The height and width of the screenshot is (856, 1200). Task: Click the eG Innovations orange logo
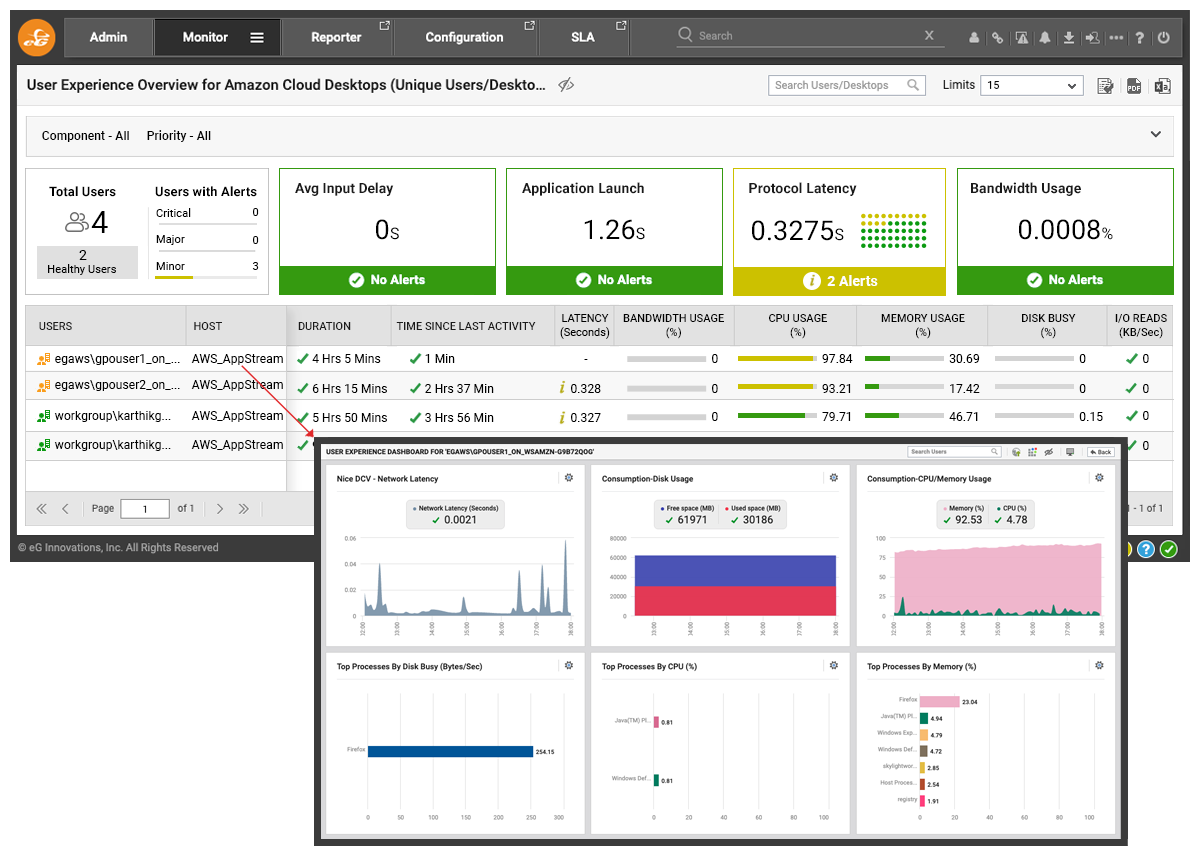[37, 37]
